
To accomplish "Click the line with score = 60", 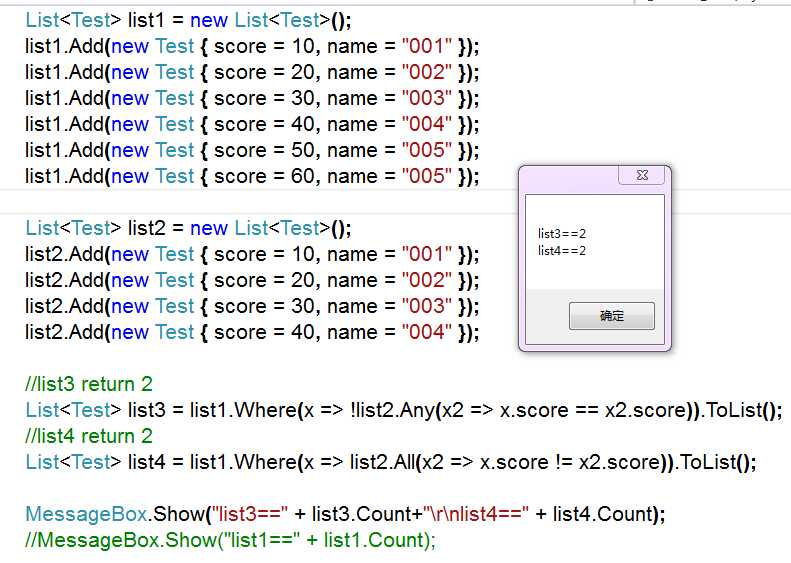I will click(252, 176).
